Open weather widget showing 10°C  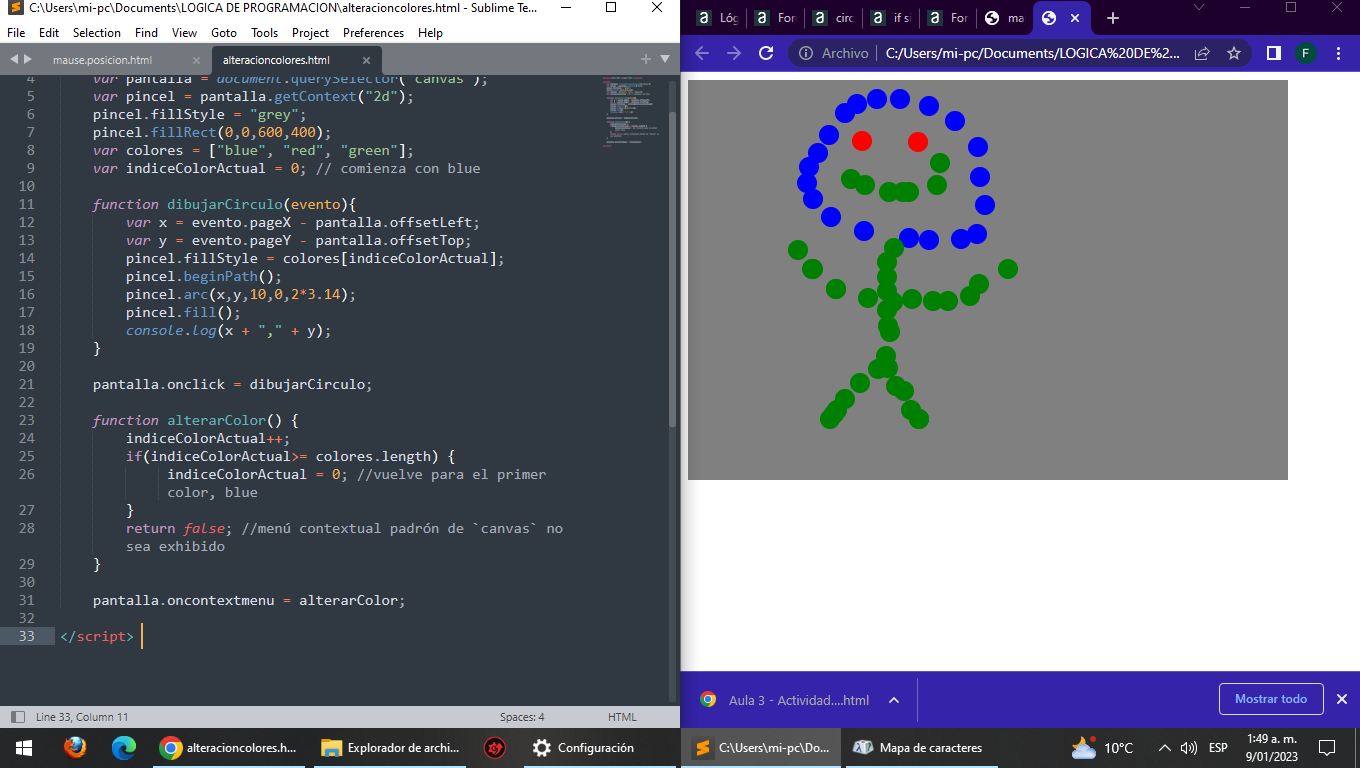(x=1103, y=748)
